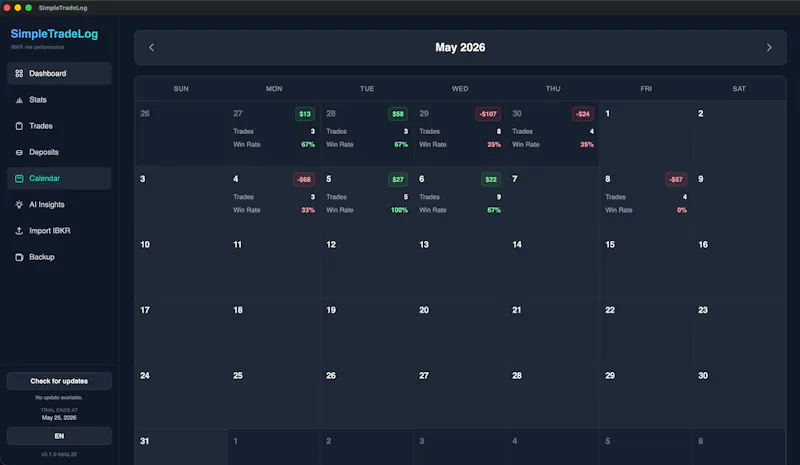
Task: Open the Backup page
Action: click(59, 257)
